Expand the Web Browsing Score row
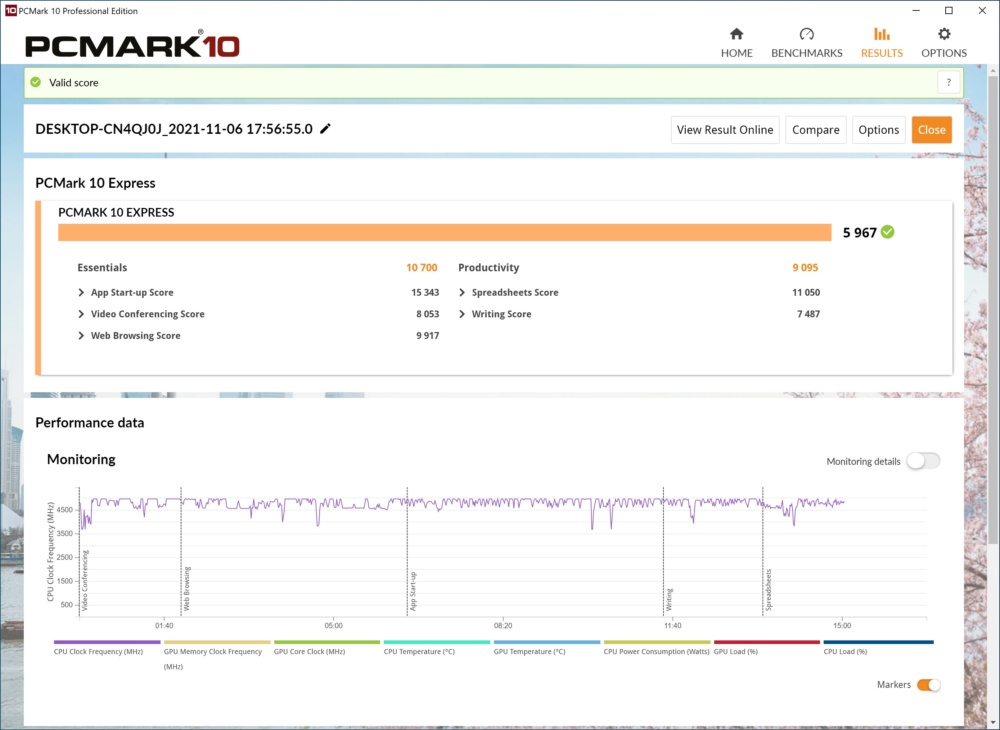 click(81, 336)
